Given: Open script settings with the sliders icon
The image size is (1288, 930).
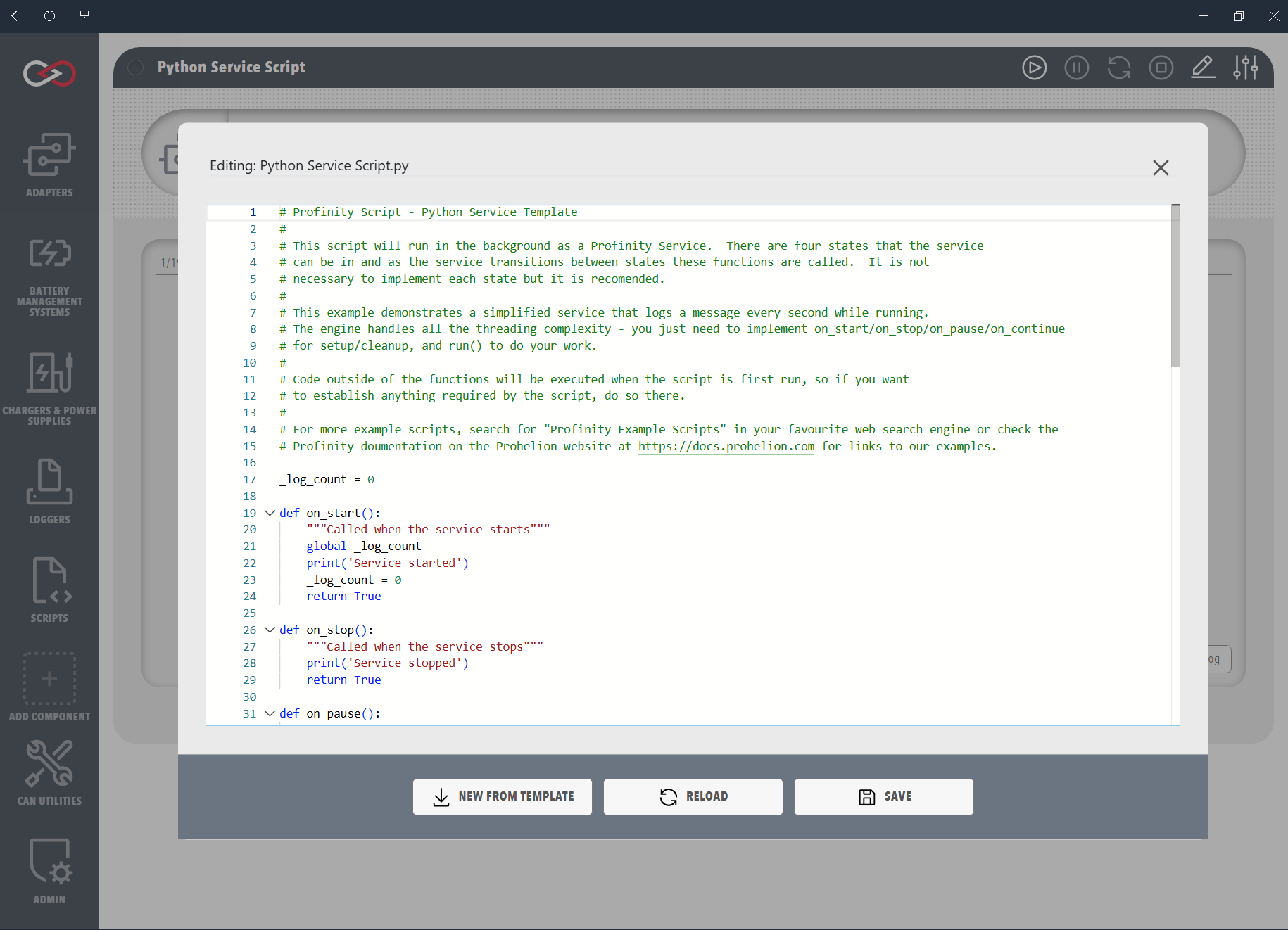Looking at the screenshot, I should pos(1245,68).
